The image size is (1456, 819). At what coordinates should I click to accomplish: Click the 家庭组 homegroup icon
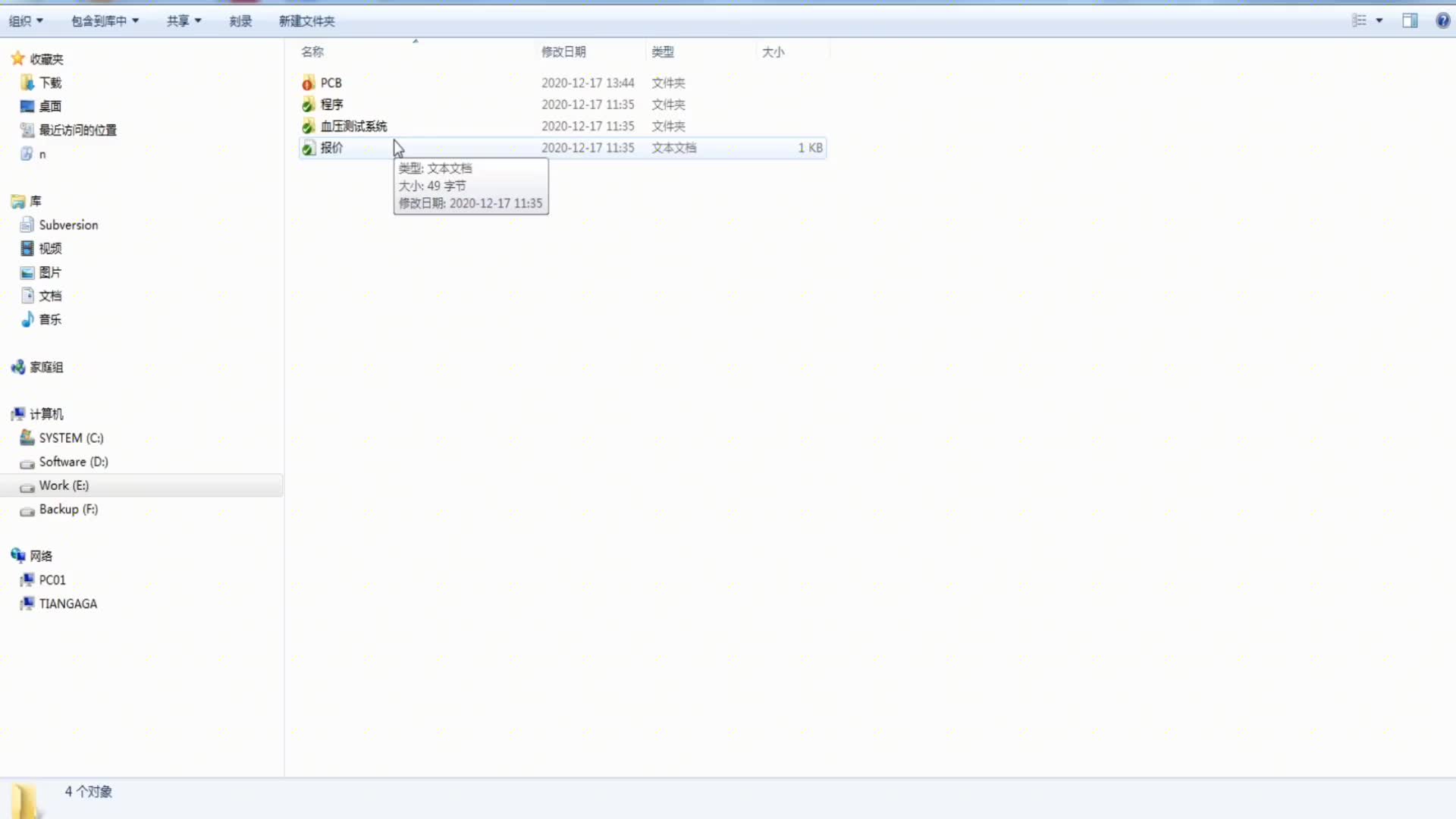(18, 367)
